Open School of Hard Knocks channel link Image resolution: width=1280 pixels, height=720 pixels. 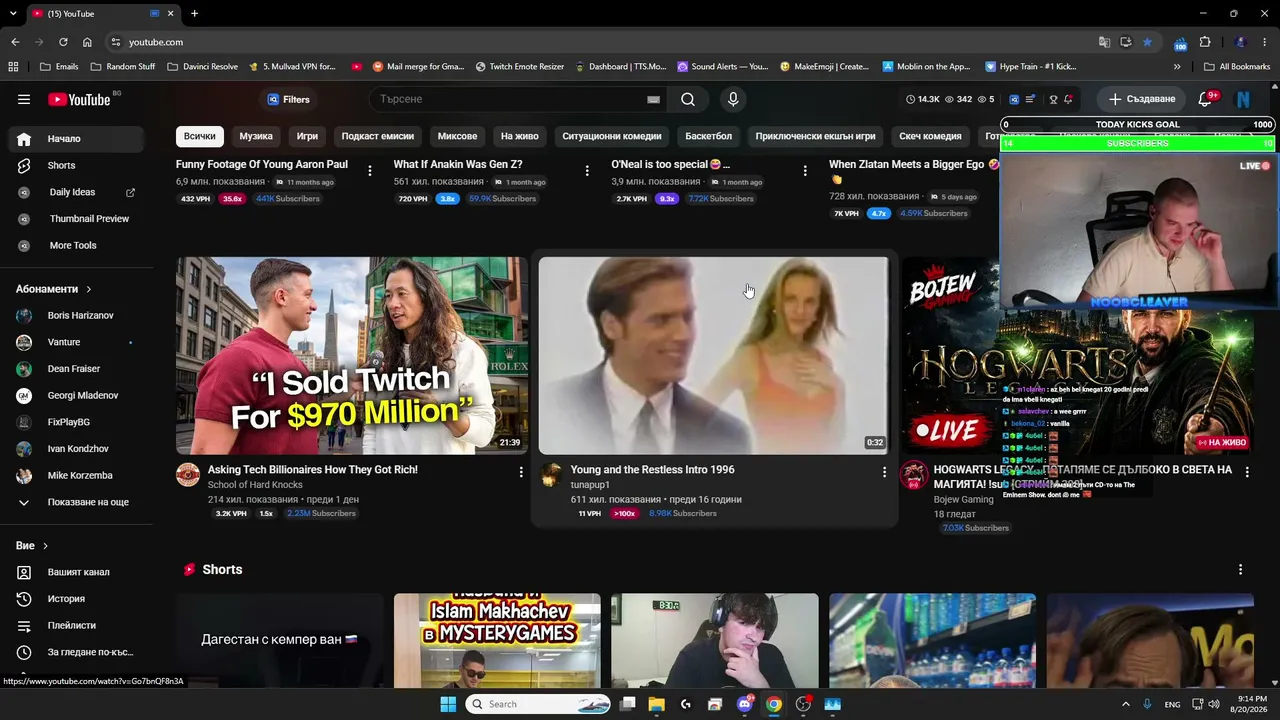coord(255,485)
